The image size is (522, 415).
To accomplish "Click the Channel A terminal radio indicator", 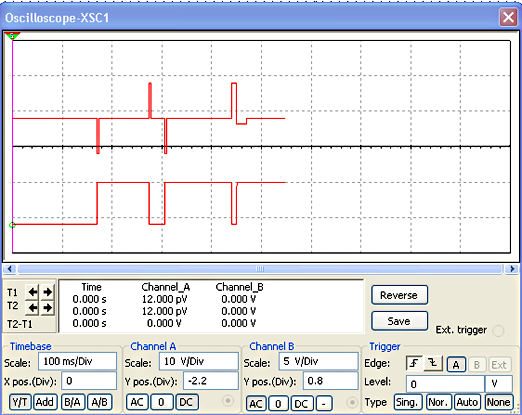I will tap(228, 401).
